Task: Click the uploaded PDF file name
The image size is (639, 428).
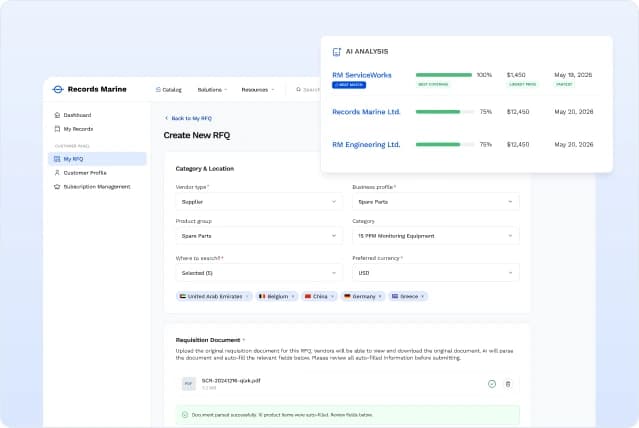Action: 231,381
